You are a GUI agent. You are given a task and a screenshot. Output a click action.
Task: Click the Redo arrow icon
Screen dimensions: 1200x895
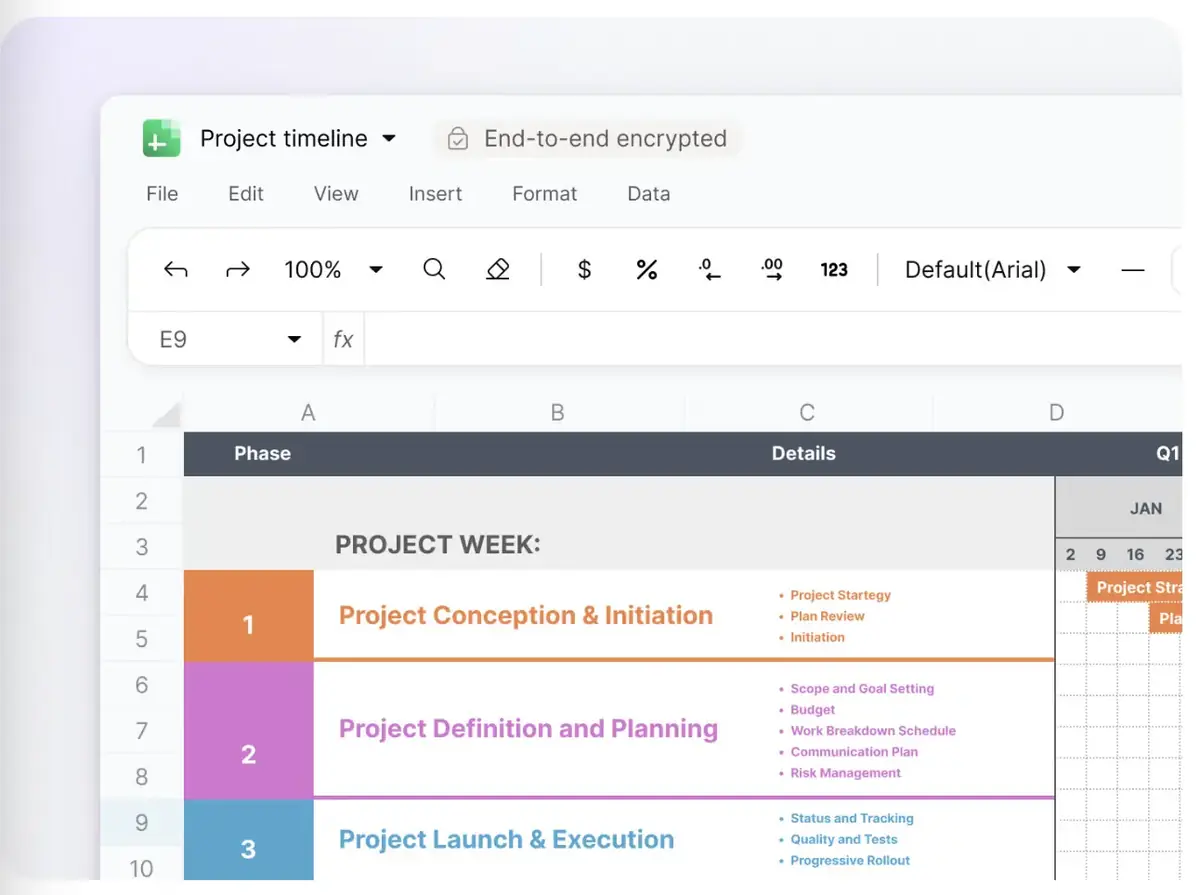[x=238, y=269]
